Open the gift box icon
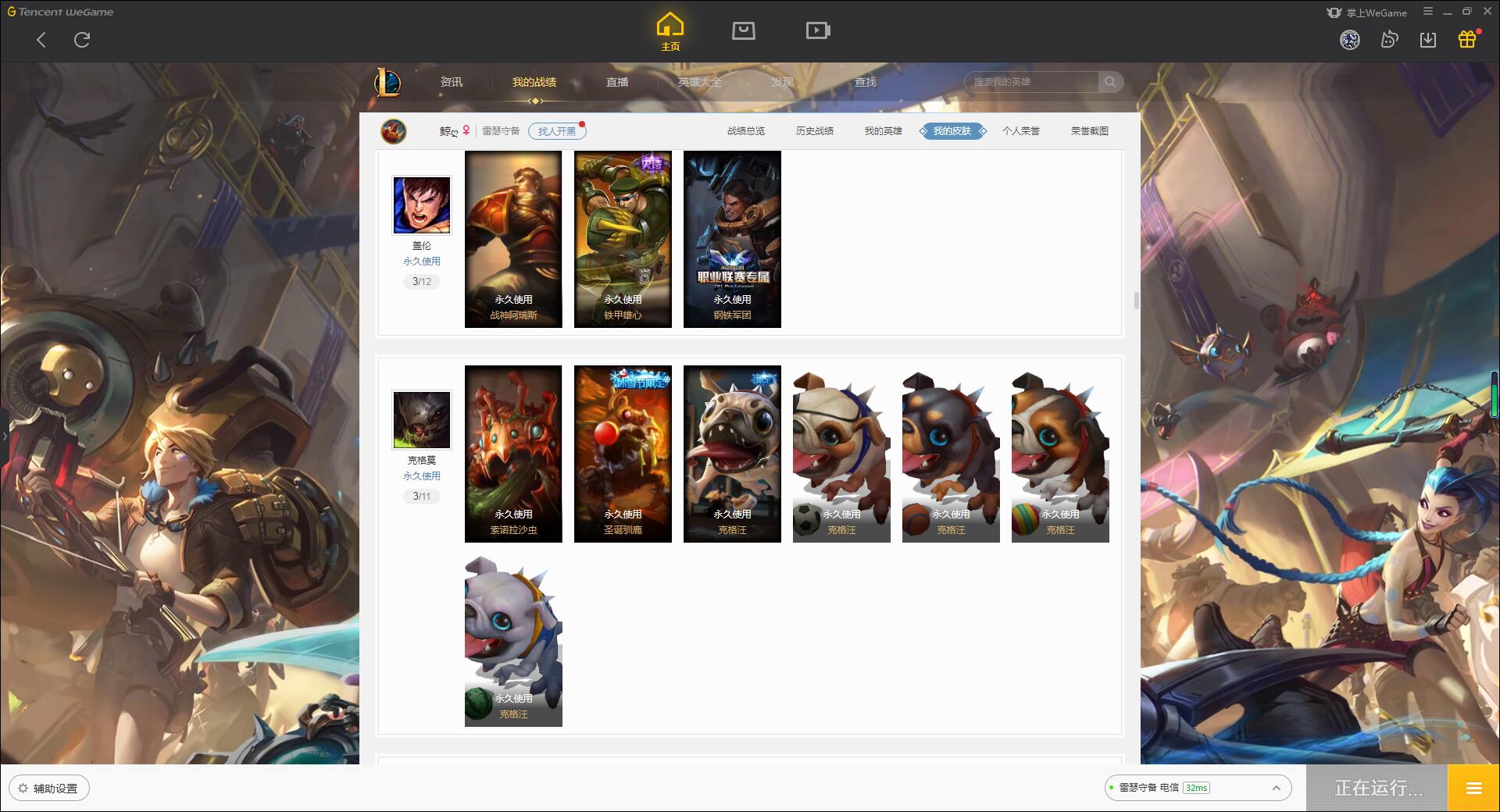The width and height of the screenshot is (1500, 812). click(x=1467, y=39)
